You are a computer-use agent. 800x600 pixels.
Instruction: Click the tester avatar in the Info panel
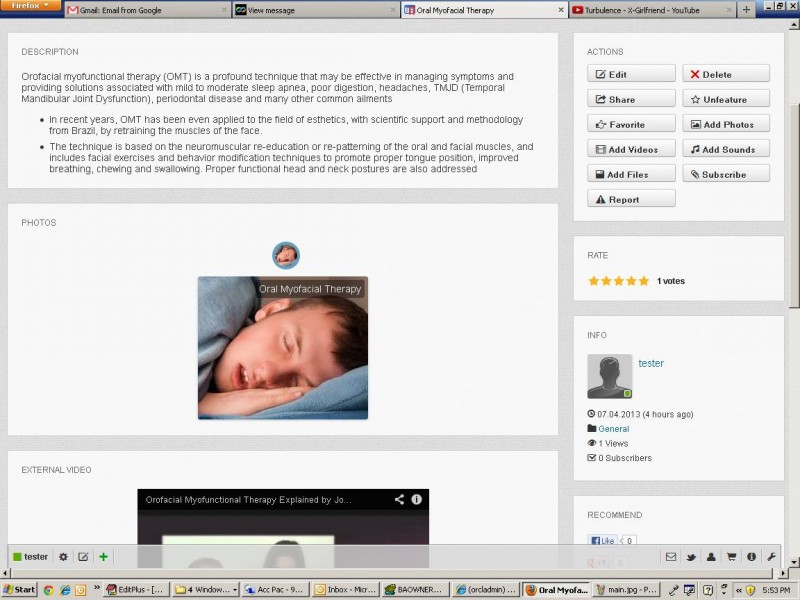[x=610, y=377]
